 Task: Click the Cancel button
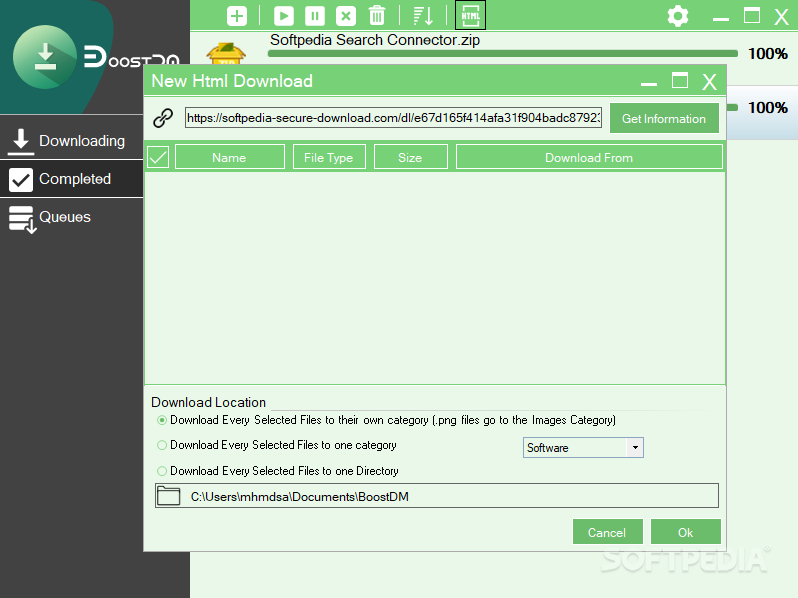[x=608, y=532]
